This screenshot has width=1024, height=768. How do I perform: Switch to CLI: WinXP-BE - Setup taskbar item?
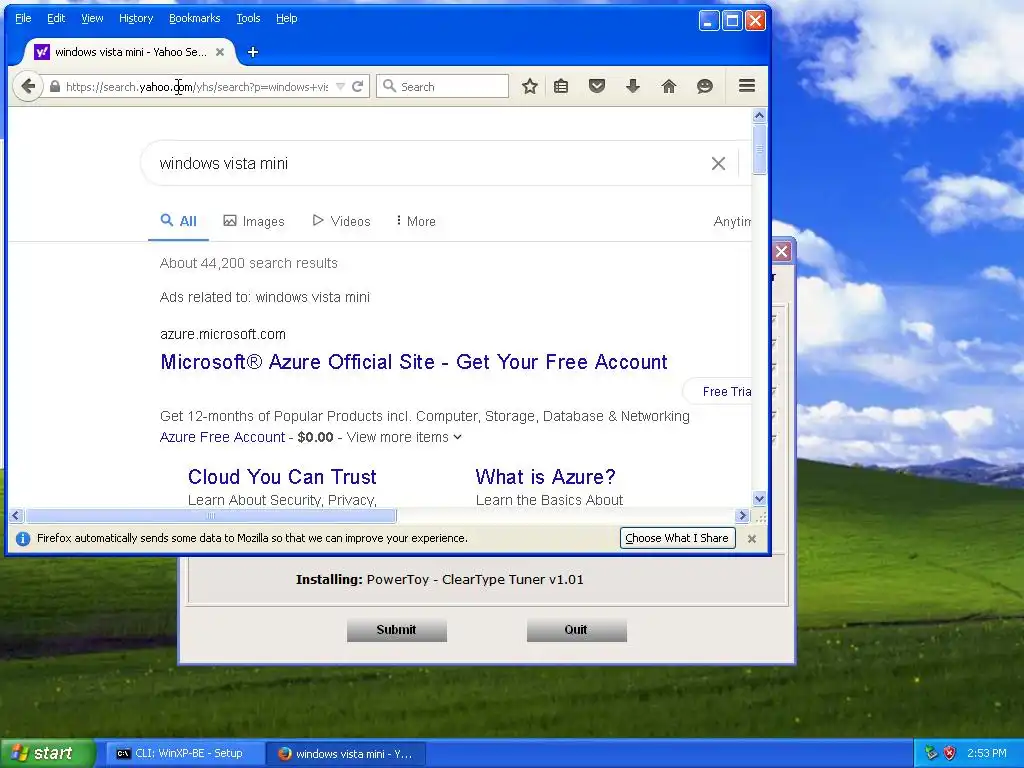tap(186, 754)
